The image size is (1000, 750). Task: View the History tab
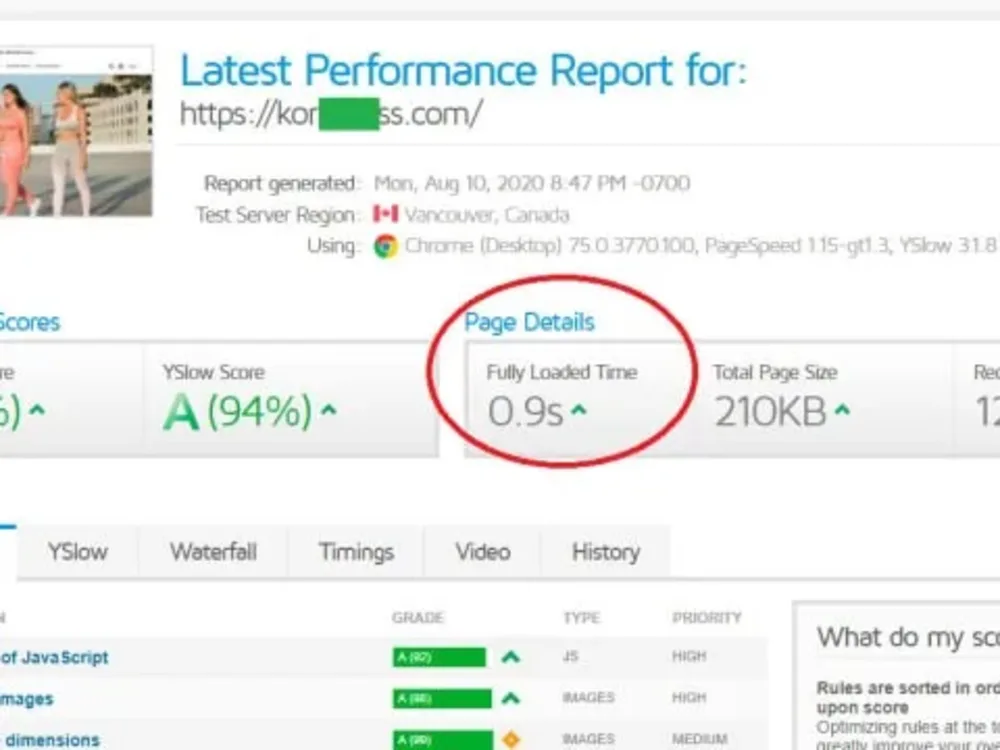click(605, 552)
